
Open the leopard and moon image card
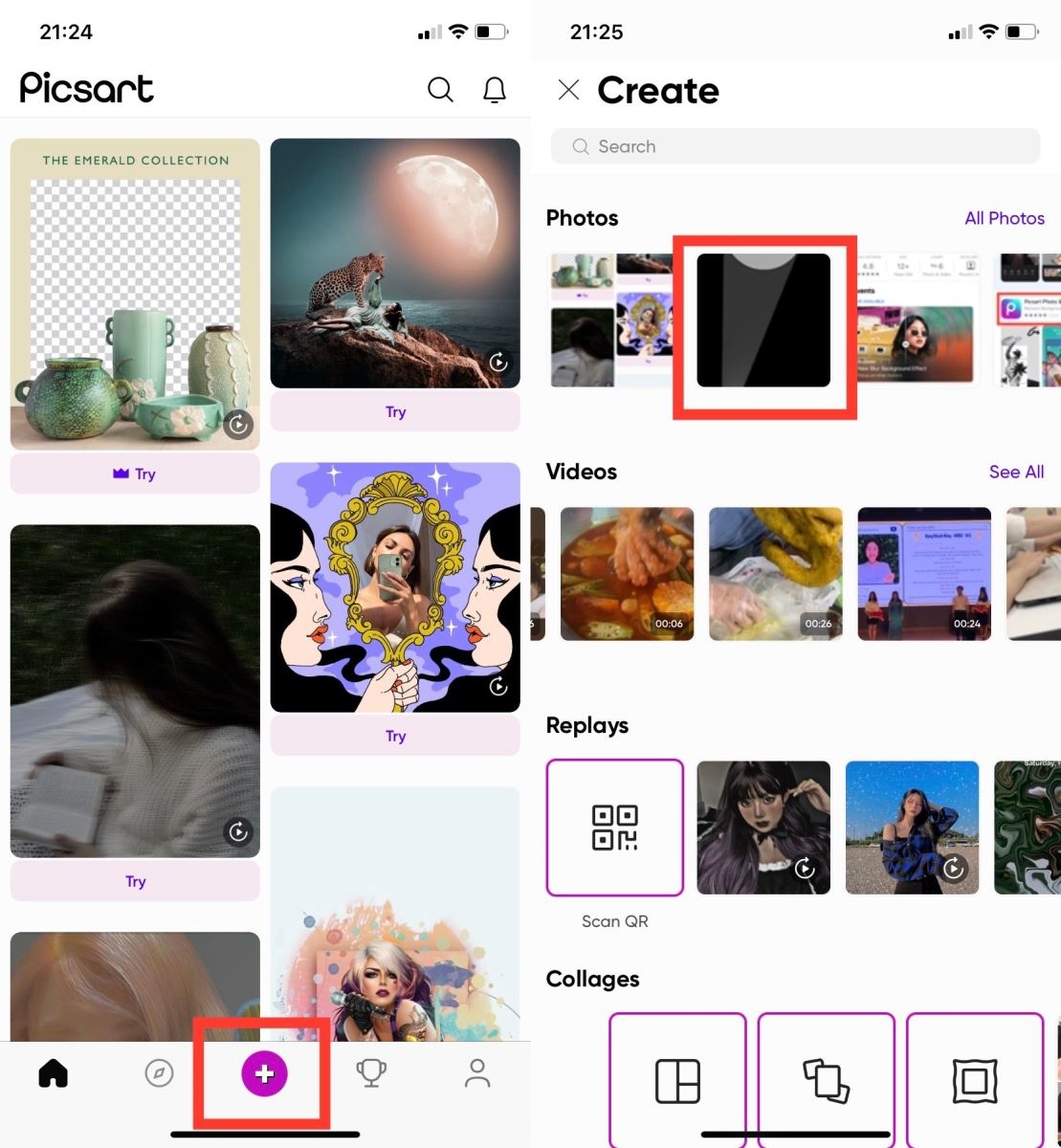395,263
